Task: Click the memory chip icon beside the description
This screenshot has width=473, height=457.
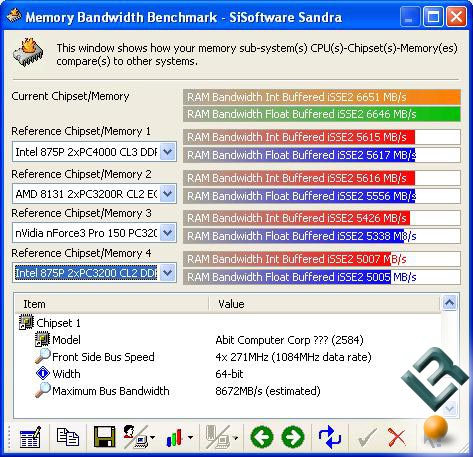Action: [x=28, y=53]
